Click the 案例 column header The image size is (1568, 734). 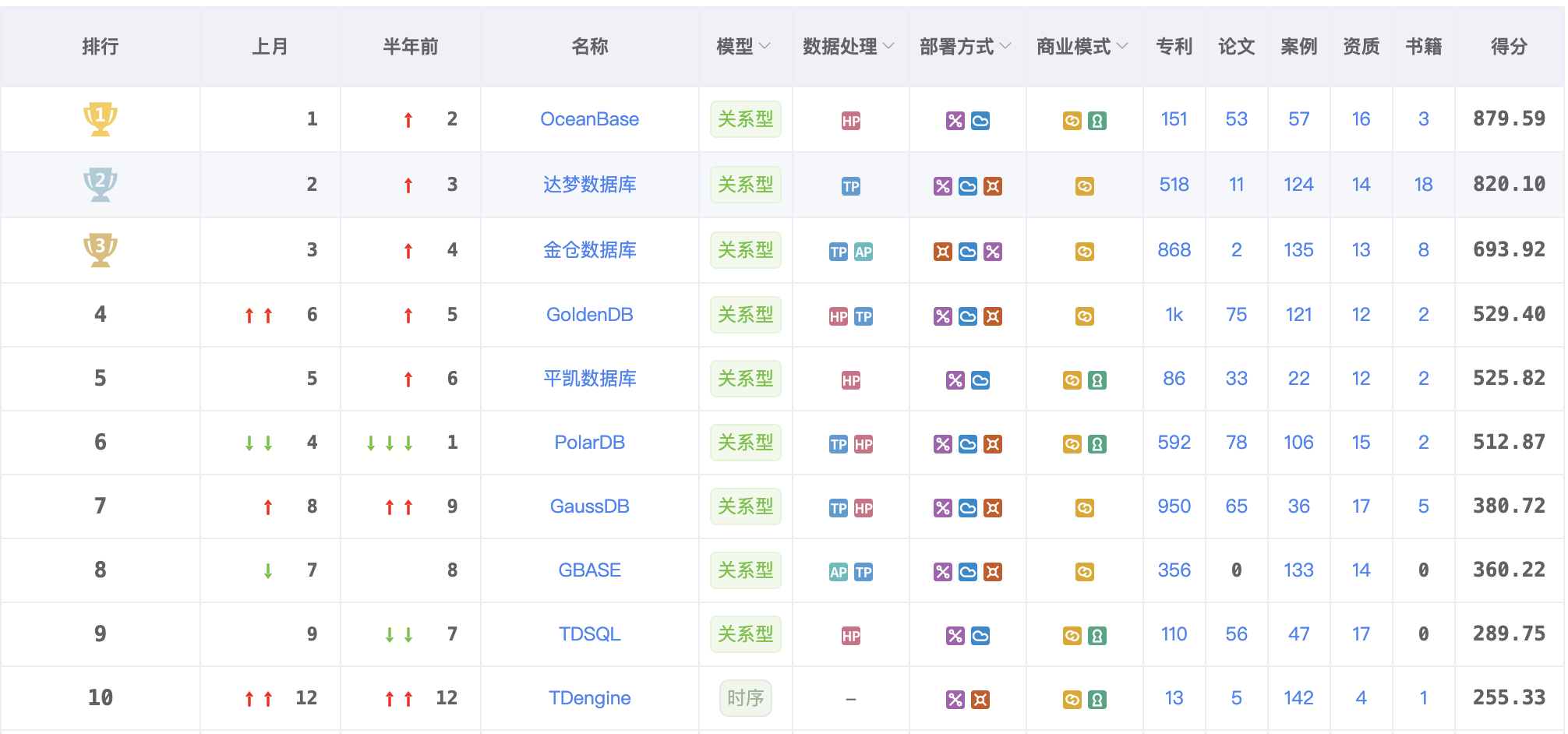pyautogui.click(x=1299, y=47)
